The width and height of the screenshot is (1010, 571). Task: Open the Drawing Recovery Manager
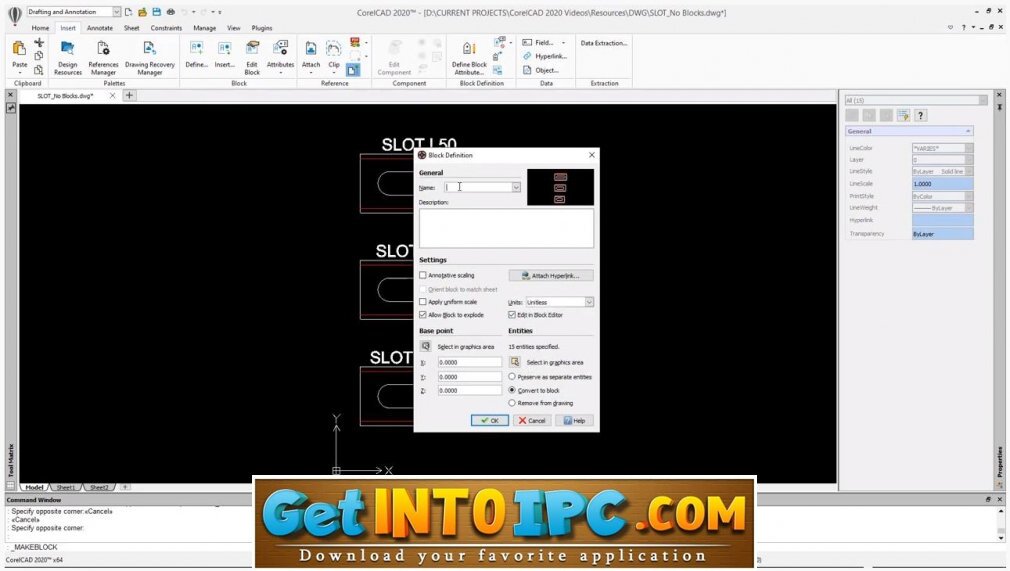coord(149,49)
